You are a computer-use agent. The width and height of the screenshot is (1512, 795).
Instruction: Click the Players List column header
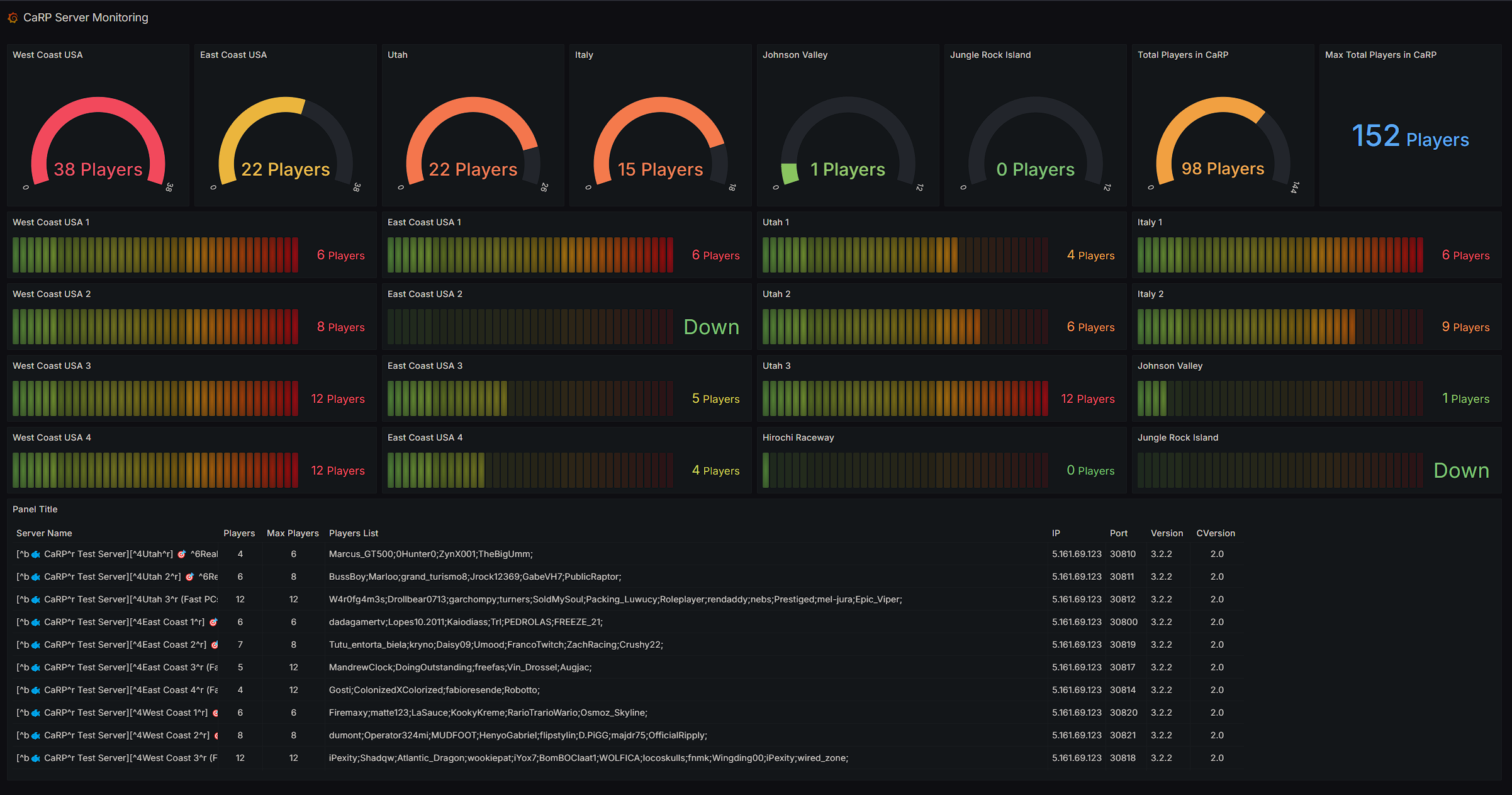[354, 533]
